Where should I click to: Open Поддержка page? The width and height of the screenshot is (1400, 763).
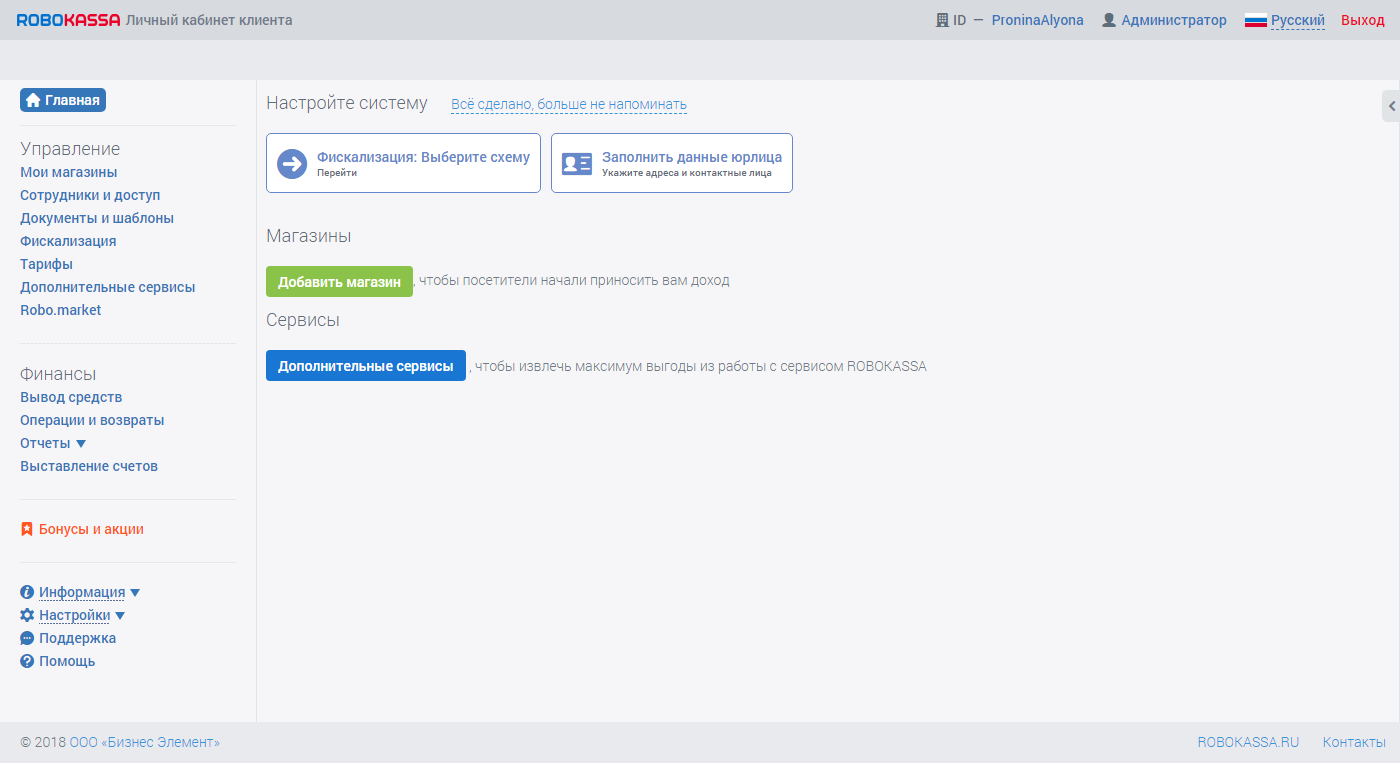coord(77,638)
